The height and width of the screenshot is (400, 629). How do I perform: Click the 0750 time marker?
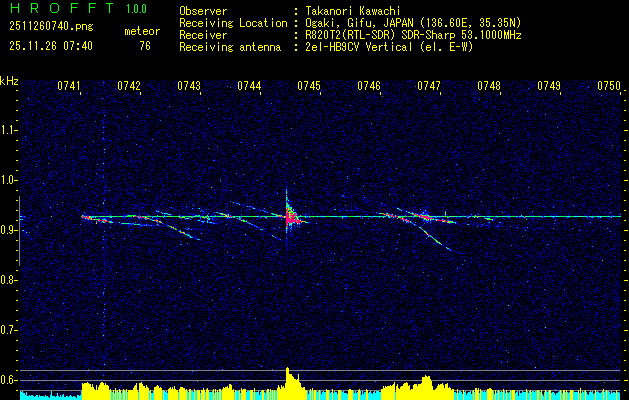pos(609,86)
